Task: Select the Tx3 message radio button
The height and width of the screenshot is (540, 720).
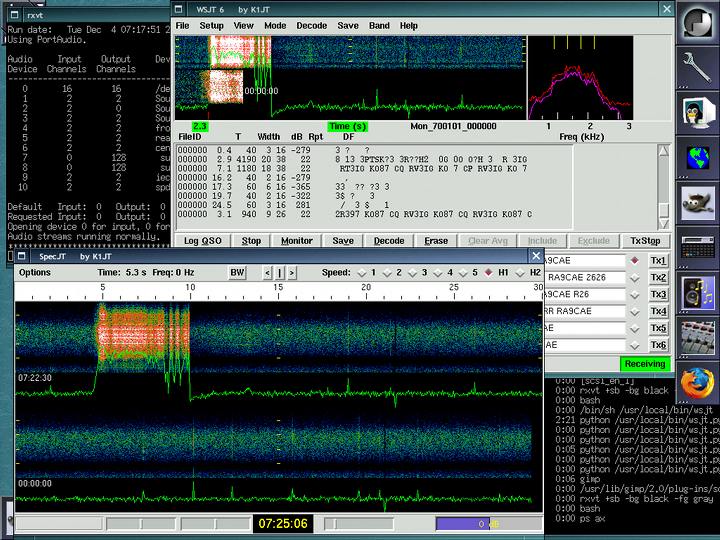Action: coord(635,295)
